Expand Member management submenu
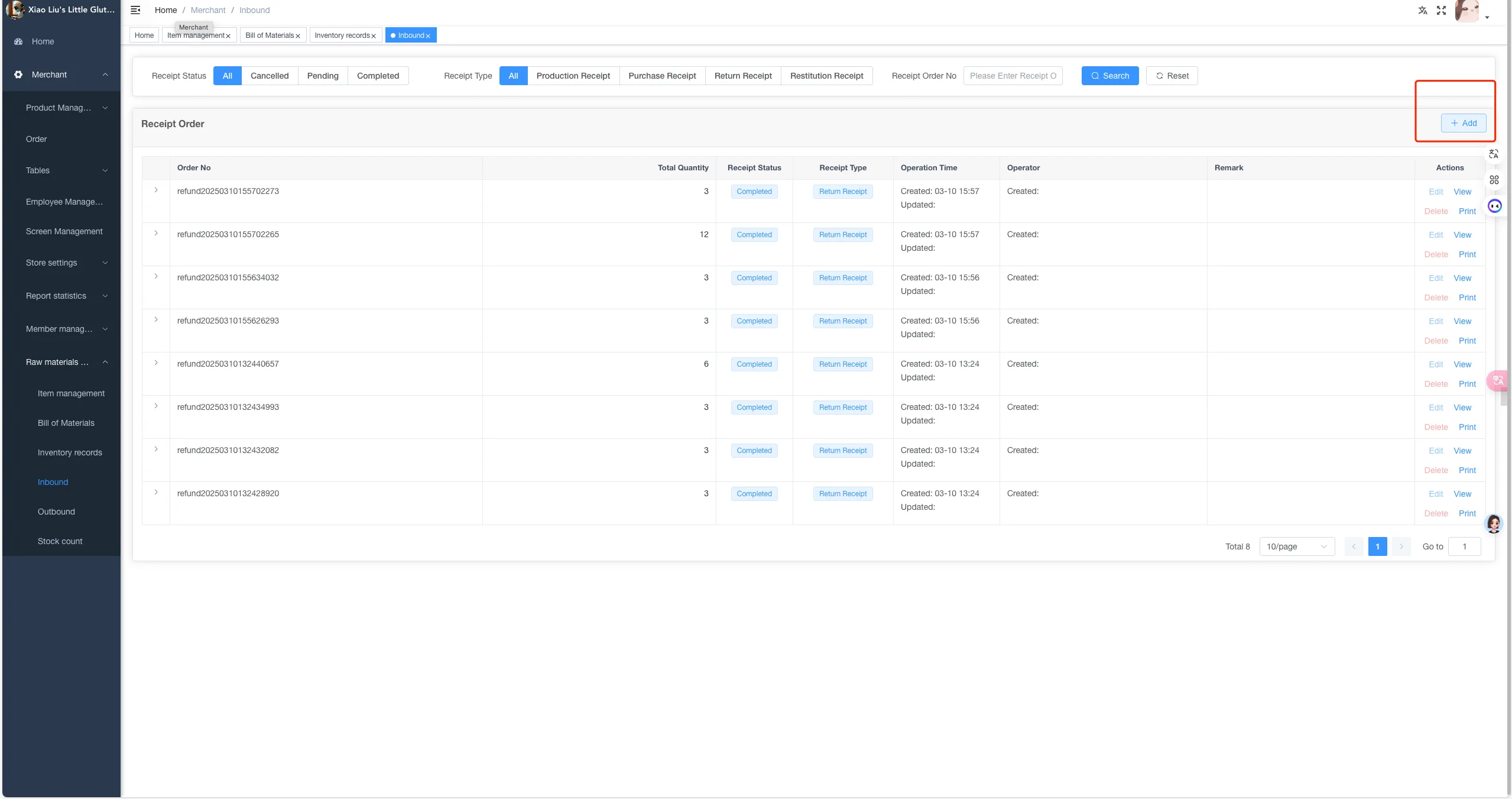Viewport: 1512px width, 799px height. pos(61,329)
